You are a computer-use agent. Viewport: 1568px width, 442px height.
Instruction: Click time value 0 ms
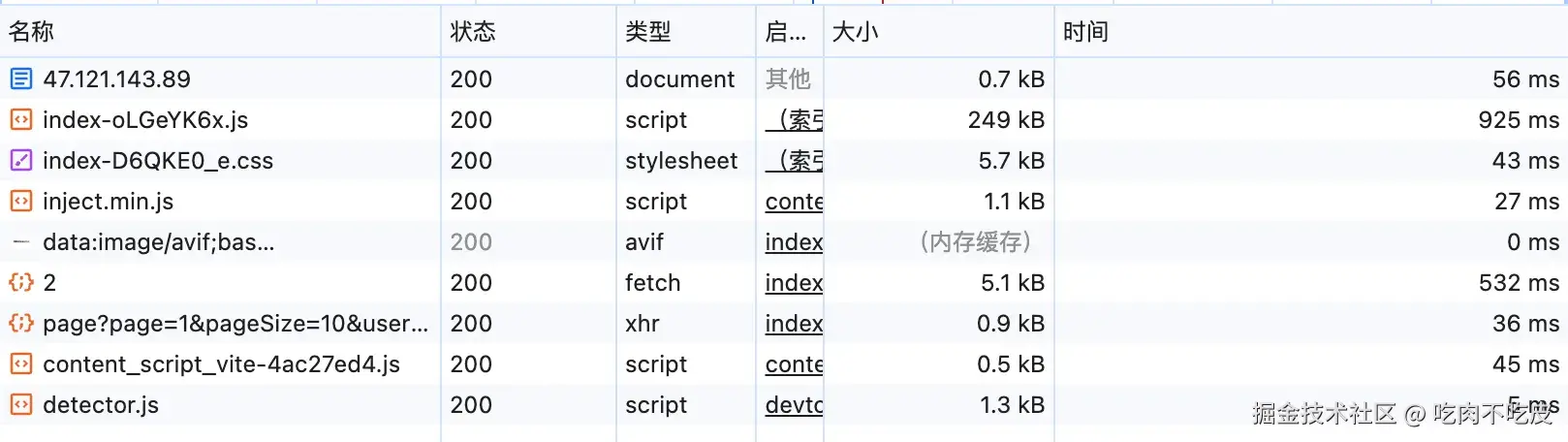point(1533,241)
